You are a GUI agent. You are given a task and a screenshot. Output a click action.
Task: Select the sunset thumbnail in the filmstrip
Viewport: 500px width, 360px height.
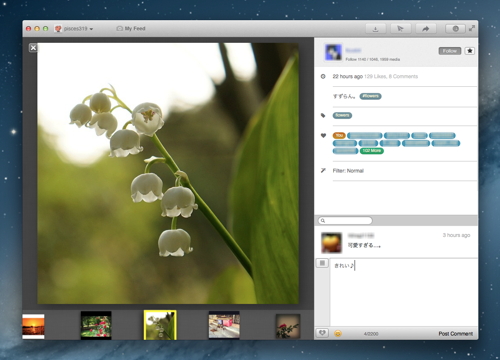point(33,326)
